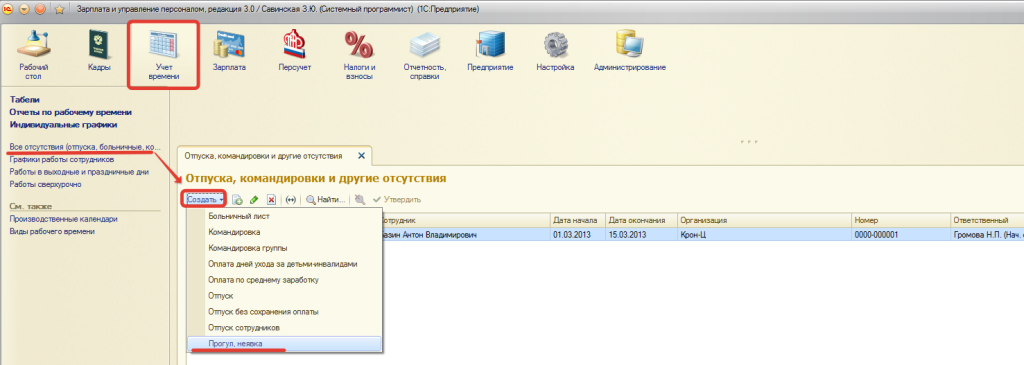Click the cancel search icon
The height and width of the screenshot is (365, 1024).
pyautogui.click(x=360, y=200)
